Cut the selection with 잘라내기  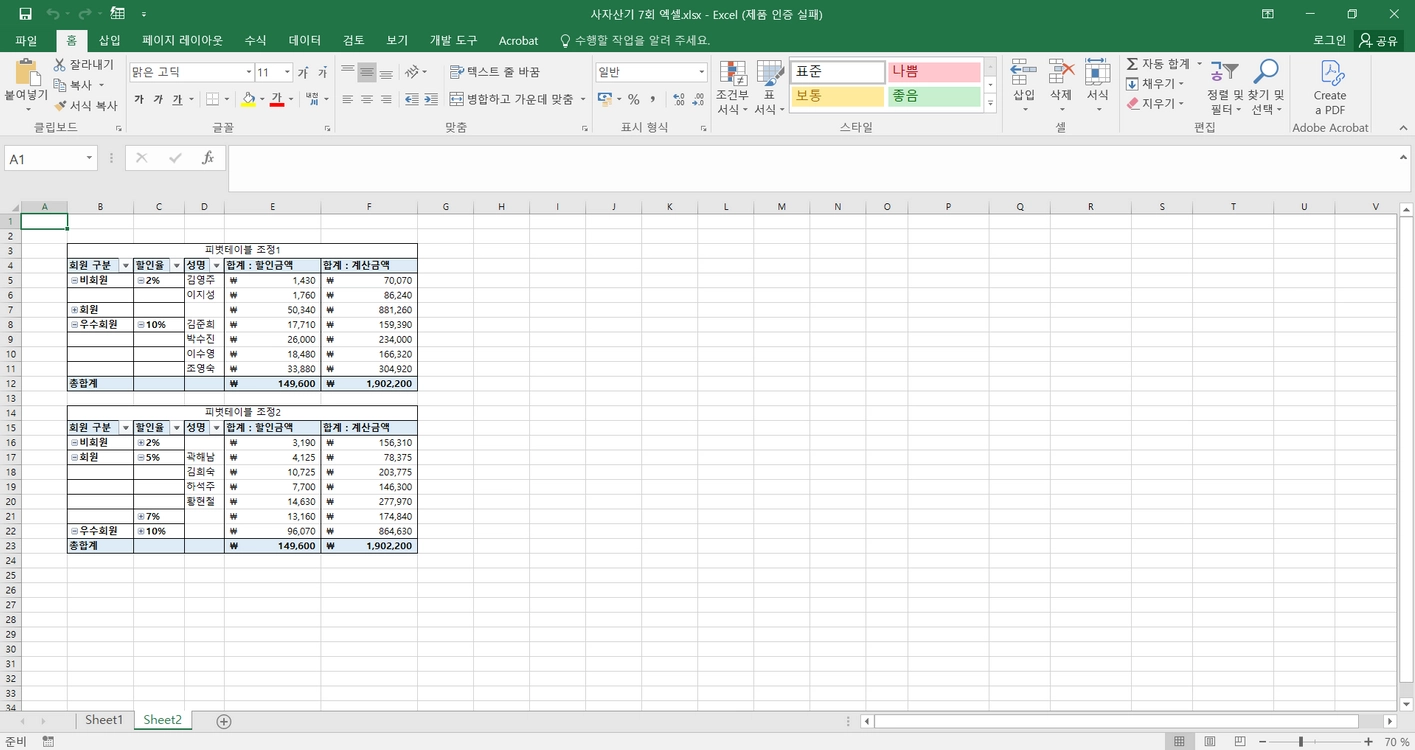85,65
